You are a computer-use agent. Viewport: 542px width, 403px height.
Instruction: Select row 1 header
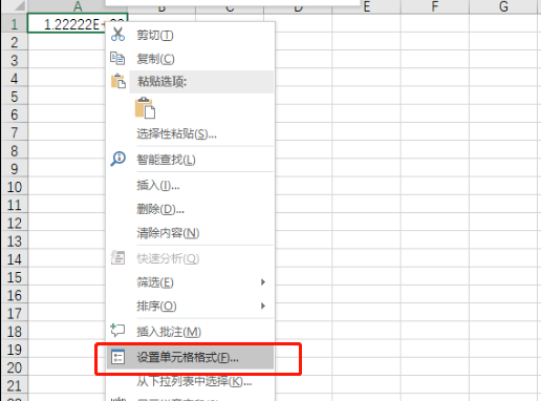click(14, 24)
